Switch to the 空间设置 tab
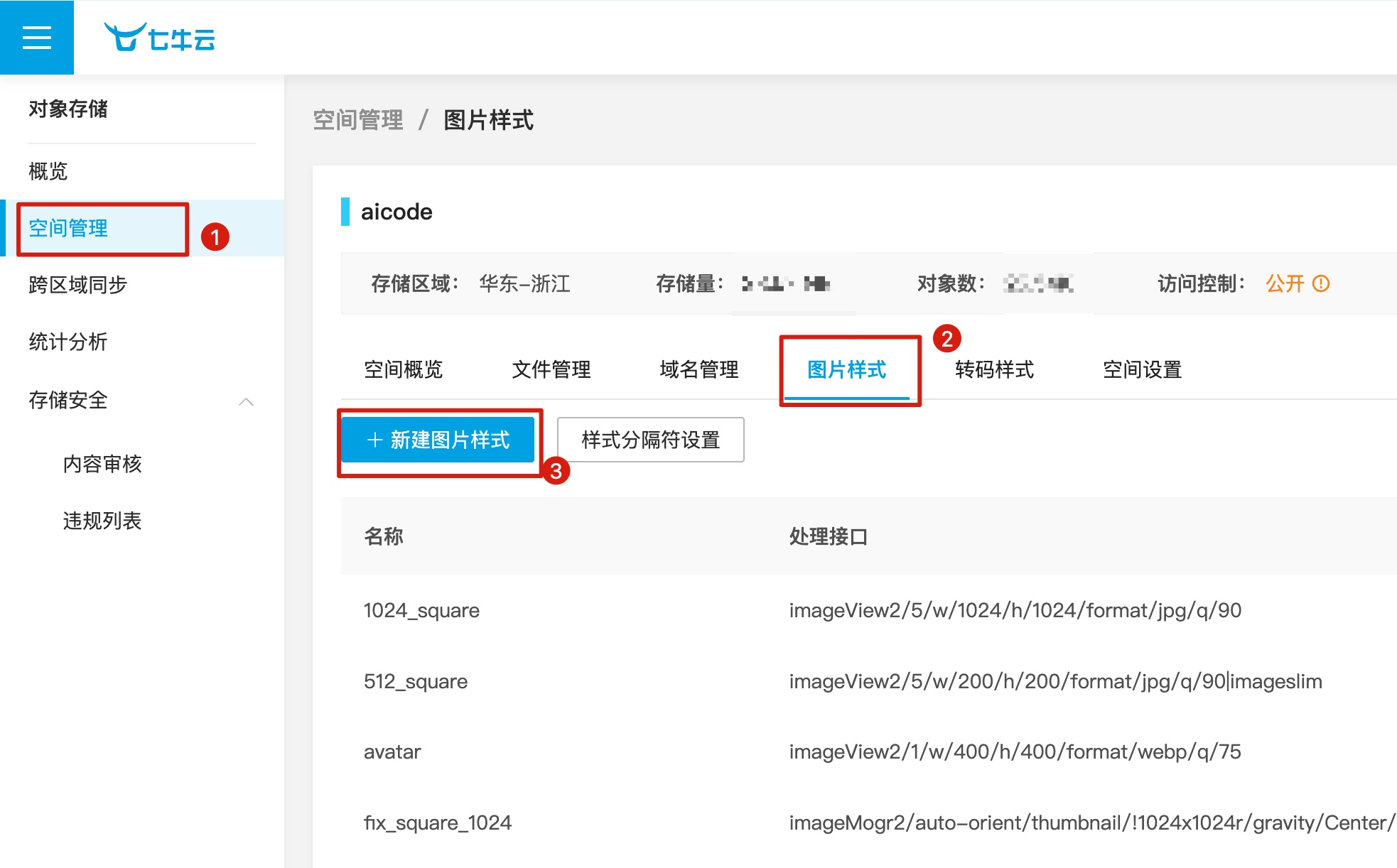Screen dimensions: 1397x868 click(1142, 369)
